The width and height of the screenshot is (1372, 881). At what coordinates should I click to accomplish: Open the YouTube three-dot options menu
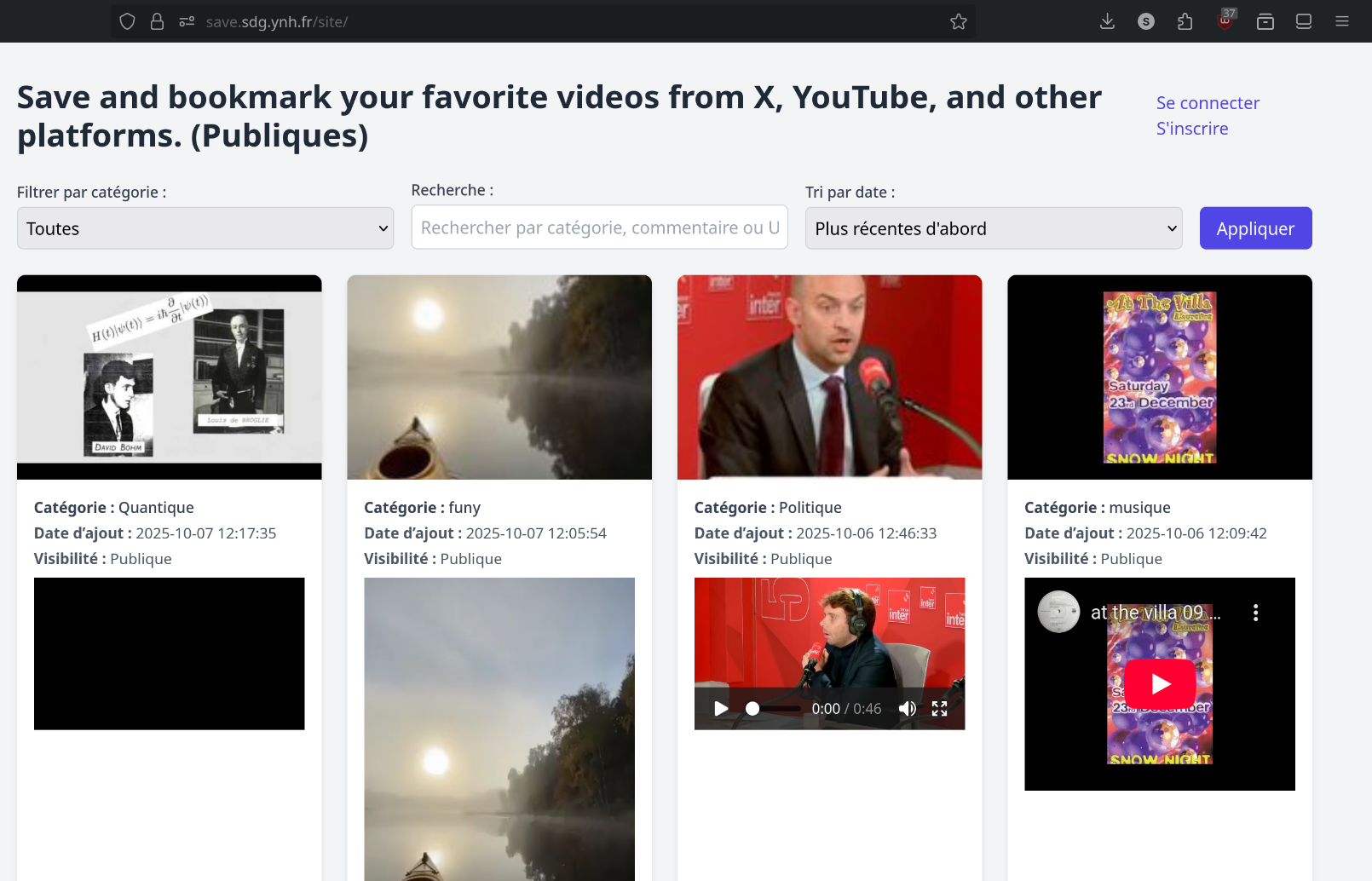tap(1255, 613)
